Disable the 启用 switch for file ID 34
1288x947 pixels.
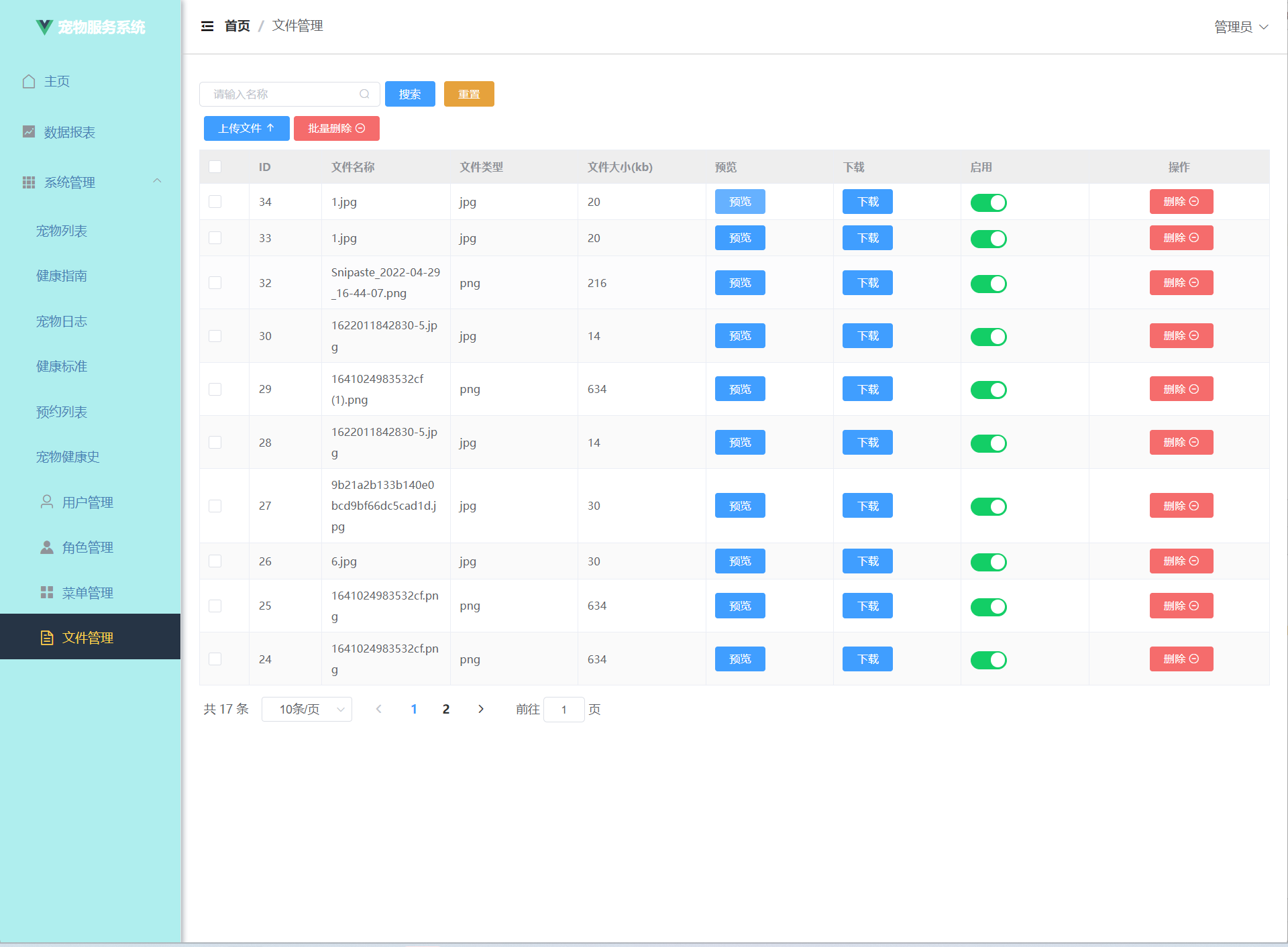[988, 203]
